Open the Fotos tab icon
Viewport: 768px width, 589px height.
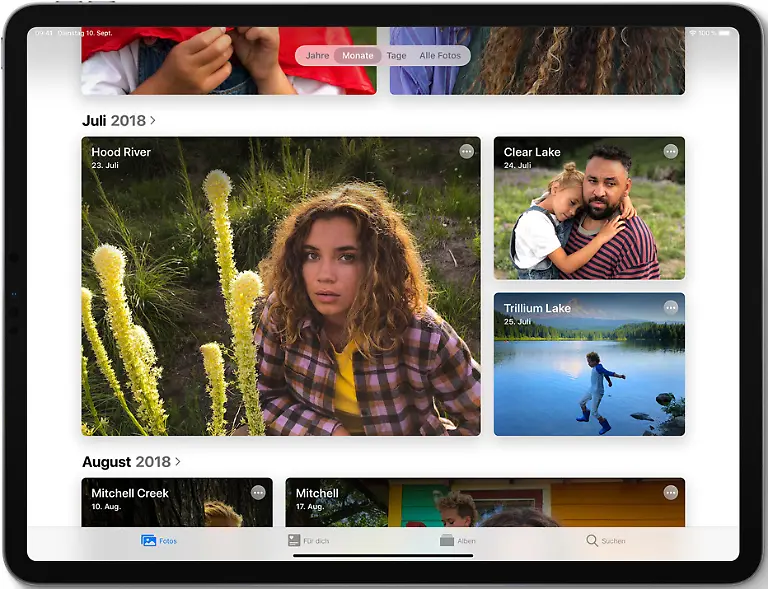(149, 541)
